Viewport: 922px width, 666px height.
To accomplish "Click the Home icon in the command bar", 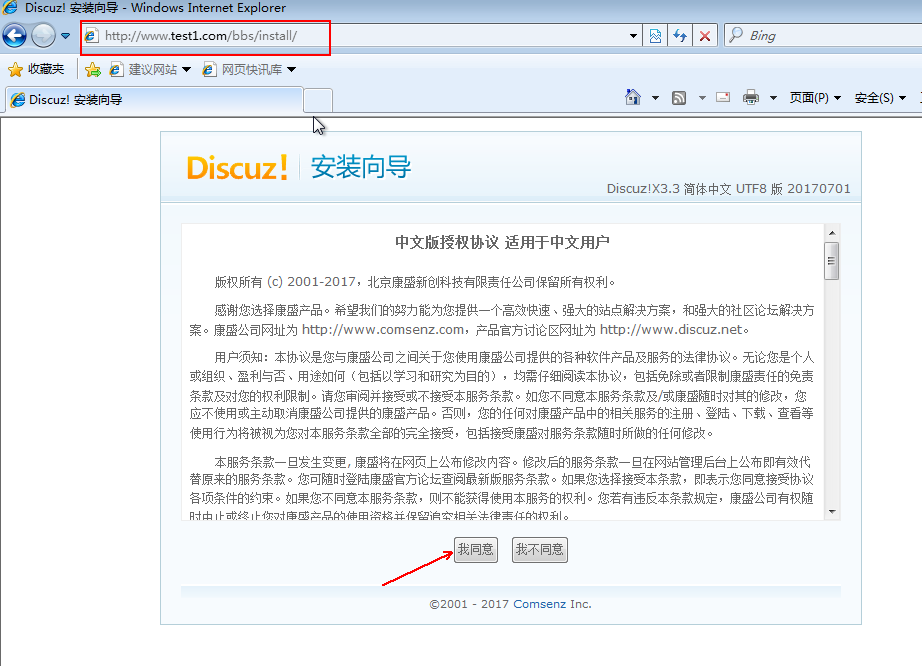I will click(633, 97).
